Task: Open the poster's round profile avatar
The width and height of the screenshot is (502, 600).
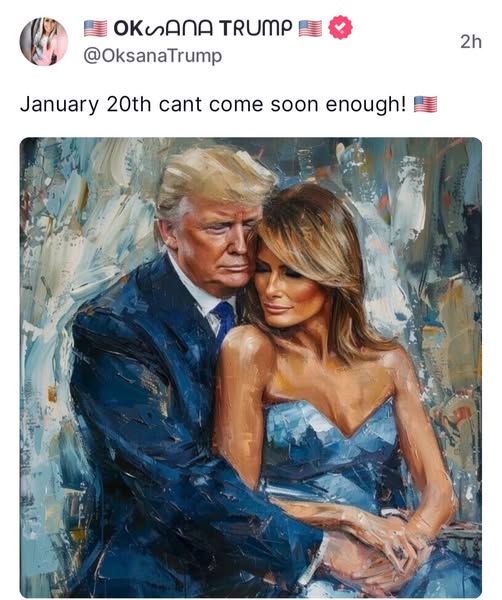Action: click(x=44, y=41)
